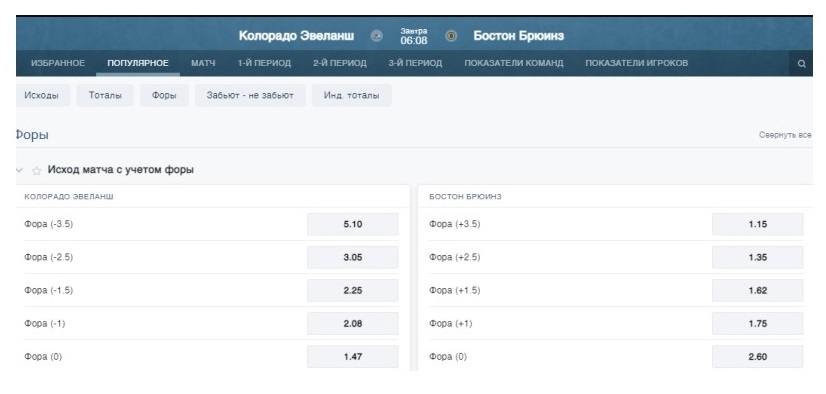This screenshot has height=394, width=826.
Task: Click the Форы section heading
Action: tap(33, 135)
